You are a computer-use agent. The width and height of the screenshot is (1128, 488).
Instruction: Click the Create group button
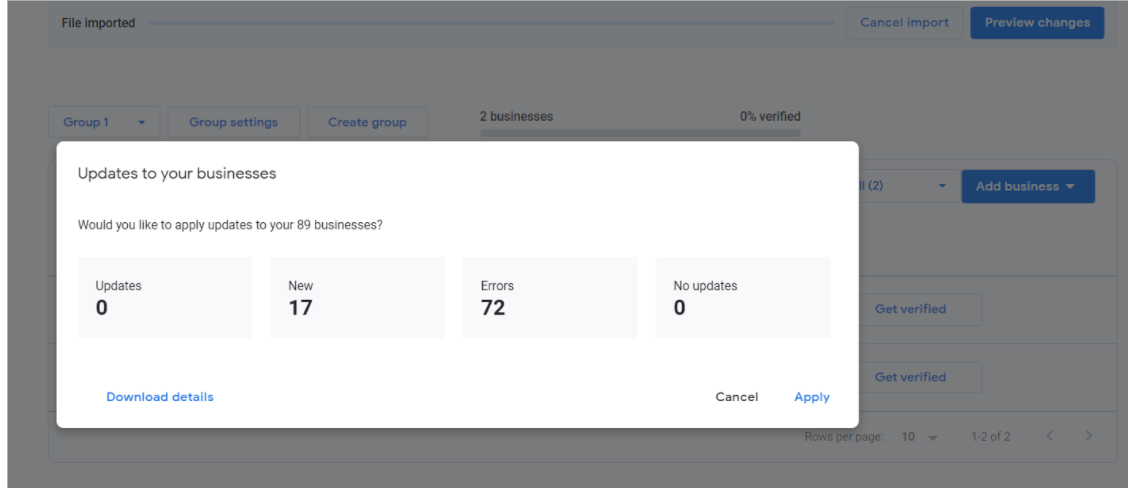click(368, 122)
